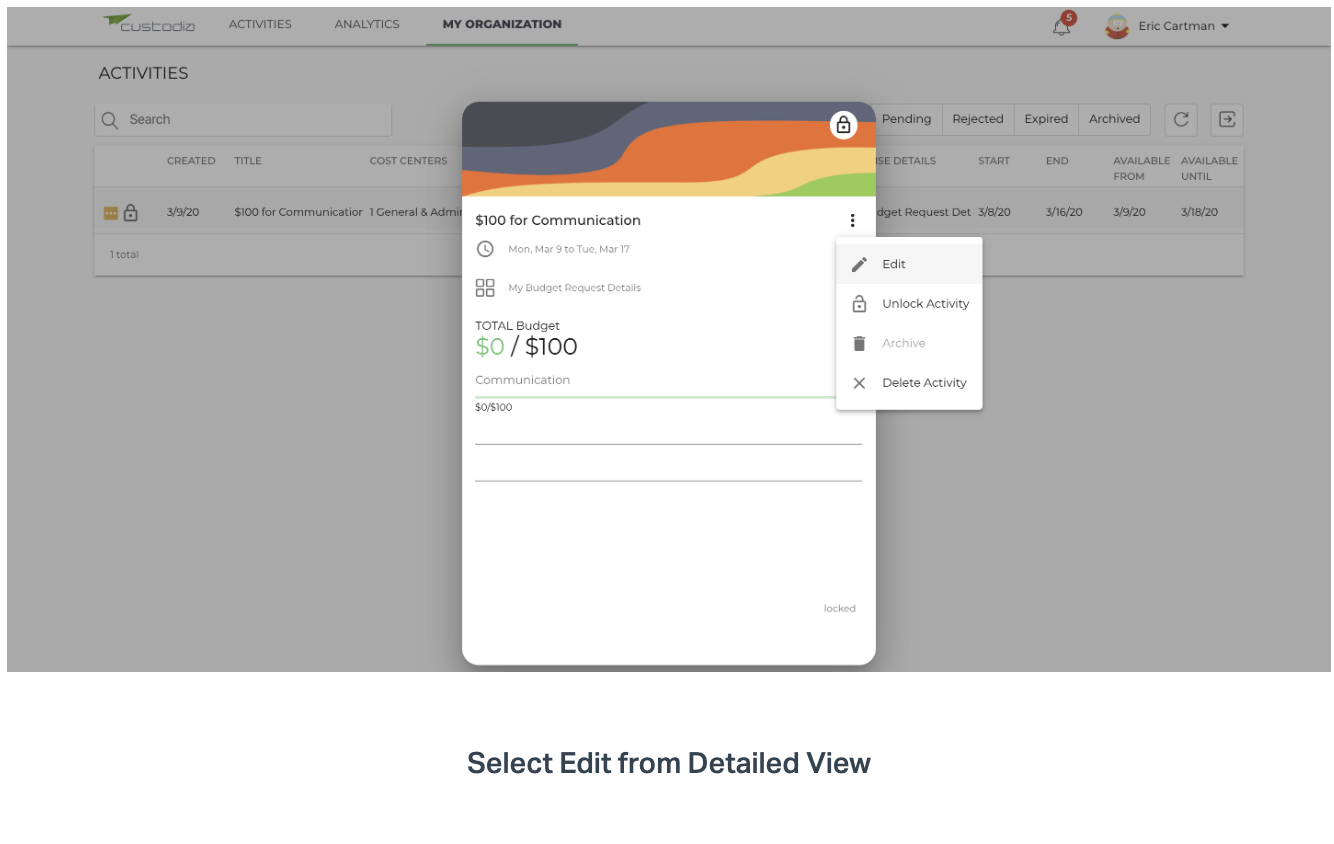This screenshot has height=844, width=1334.
Task: Click the Custodia logo
Action: 149,24
